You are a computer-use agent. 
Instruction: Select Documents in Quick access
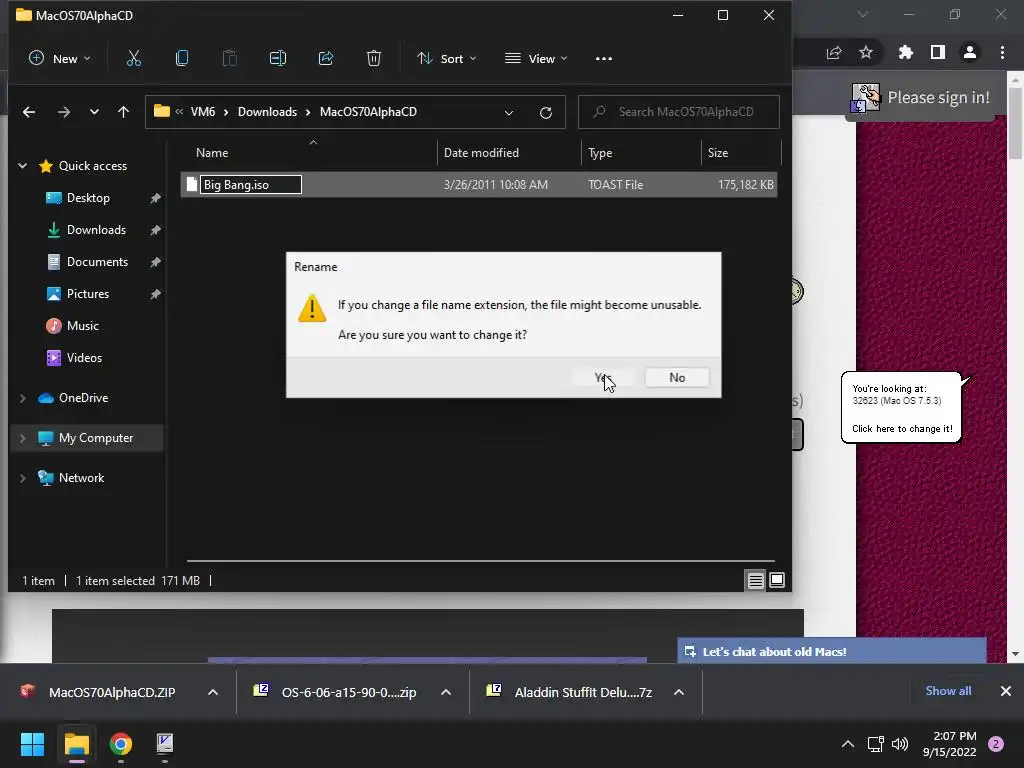[x=97, y=262]
